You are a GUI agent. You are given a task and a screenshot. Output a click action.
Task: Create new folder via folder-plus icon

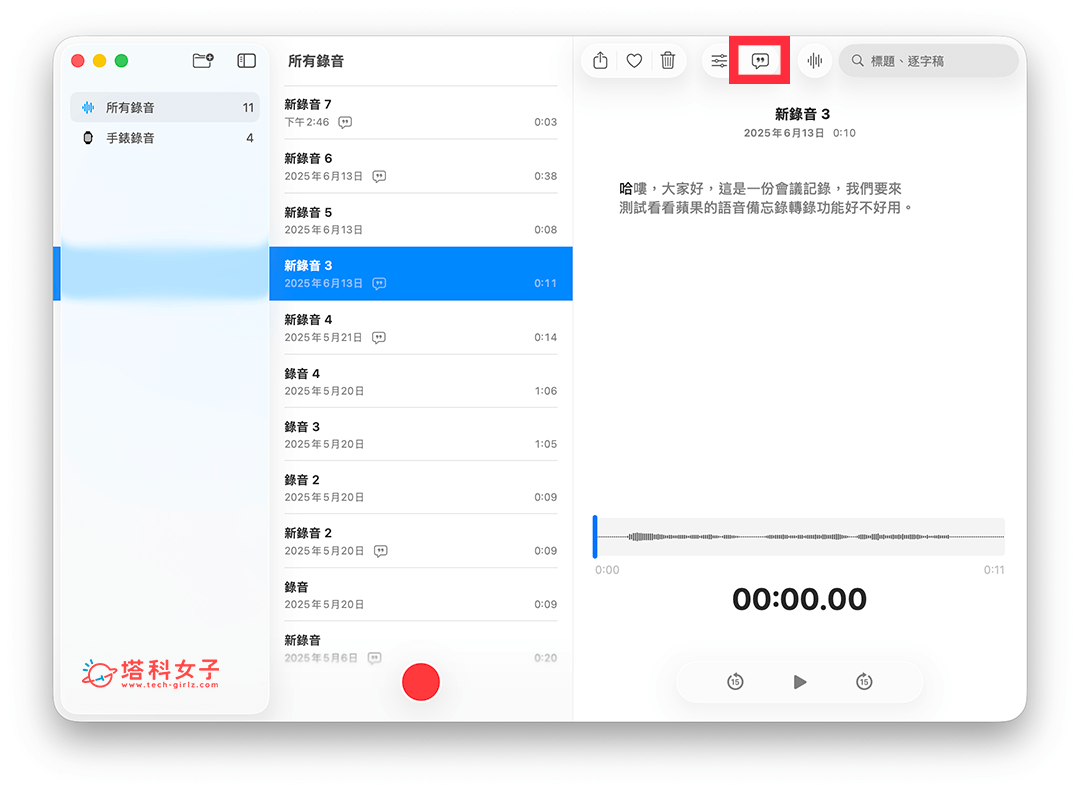[x=202, y=61]
